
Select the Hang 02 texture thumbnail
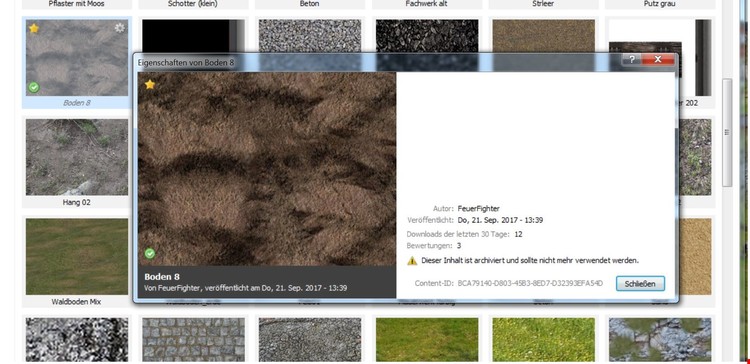pyautogui.click(x=77, y=157)
